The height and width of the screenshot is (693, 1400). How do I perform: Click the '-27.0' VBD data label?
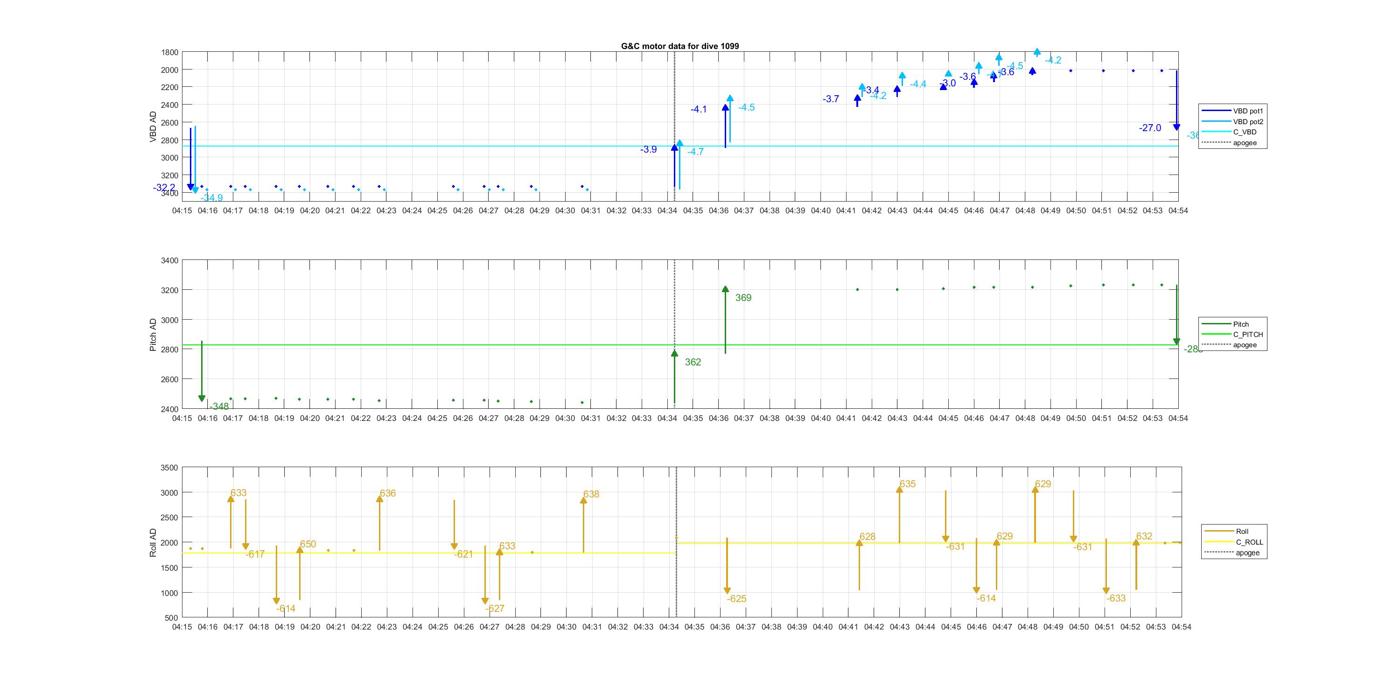[x=1150, y=128]
